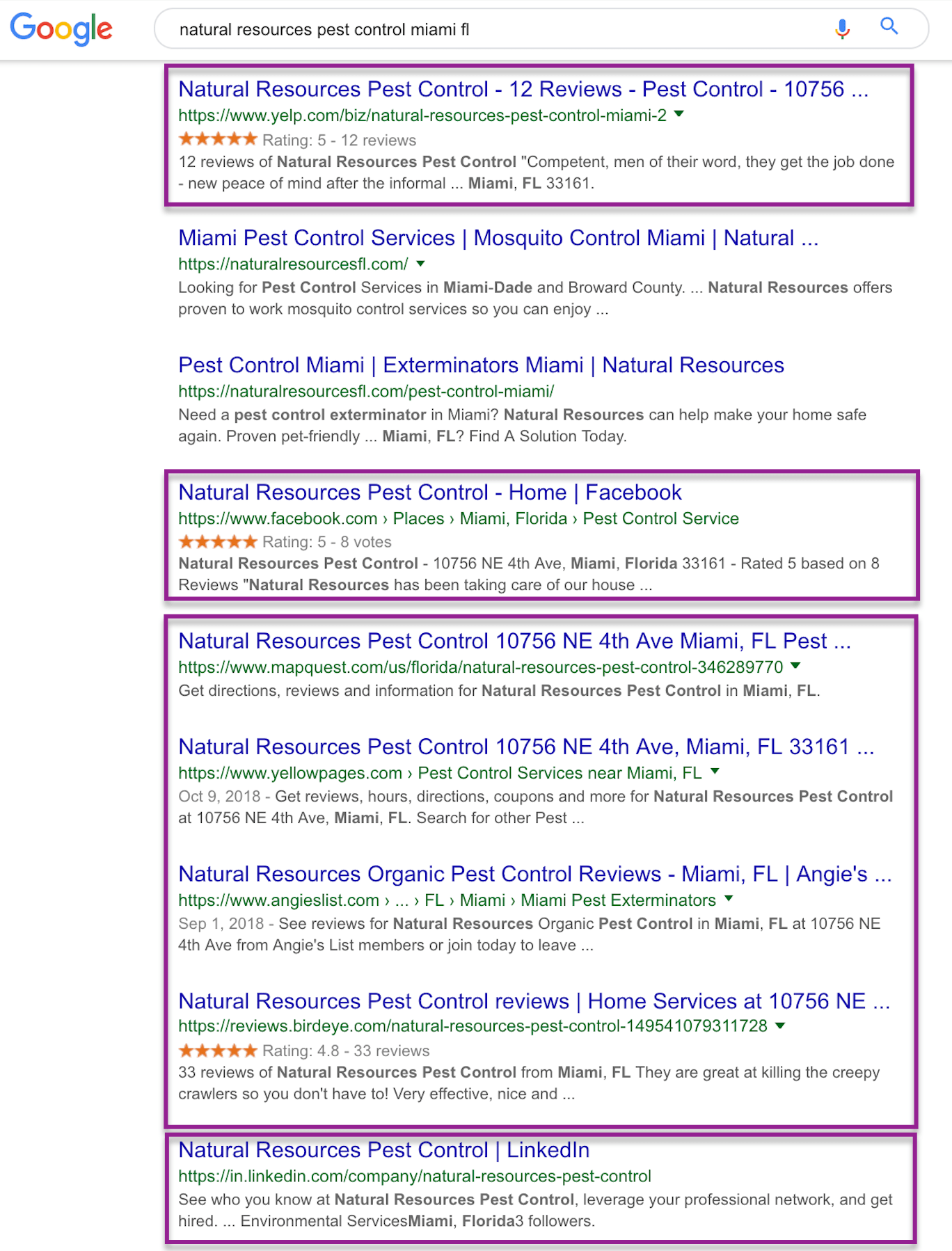Click the in.linkedin.com company URL
This screenshot has height=1251, width=952.
tap(415, 1177)
